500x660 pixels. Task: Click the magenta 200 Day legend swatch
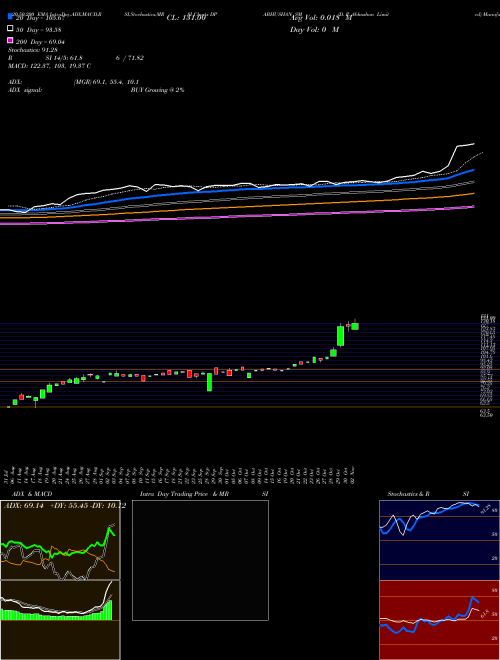10,40
